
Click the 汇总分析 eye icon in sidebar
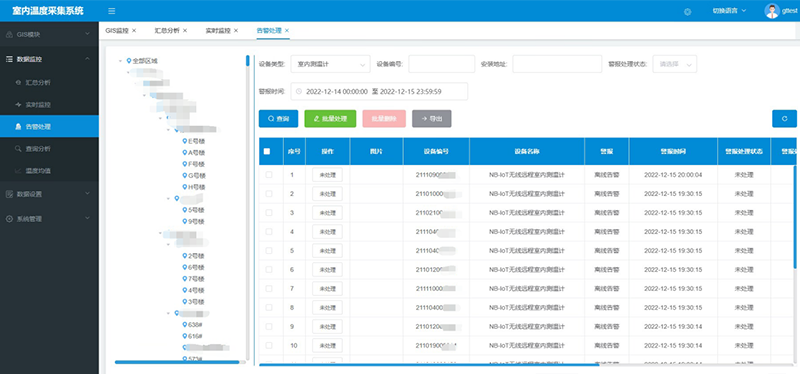(x=18, y=82)
